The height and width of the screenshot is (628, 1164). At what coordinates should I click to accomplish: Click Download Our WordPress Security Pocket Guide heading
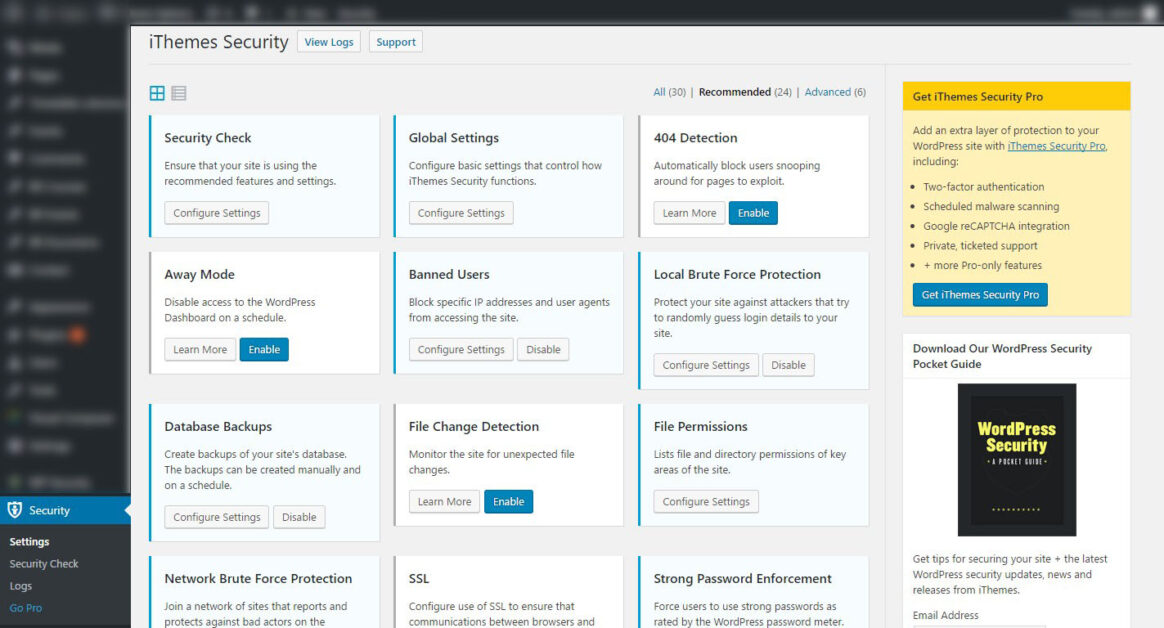pyautogui.click(x=1002, y=356)
